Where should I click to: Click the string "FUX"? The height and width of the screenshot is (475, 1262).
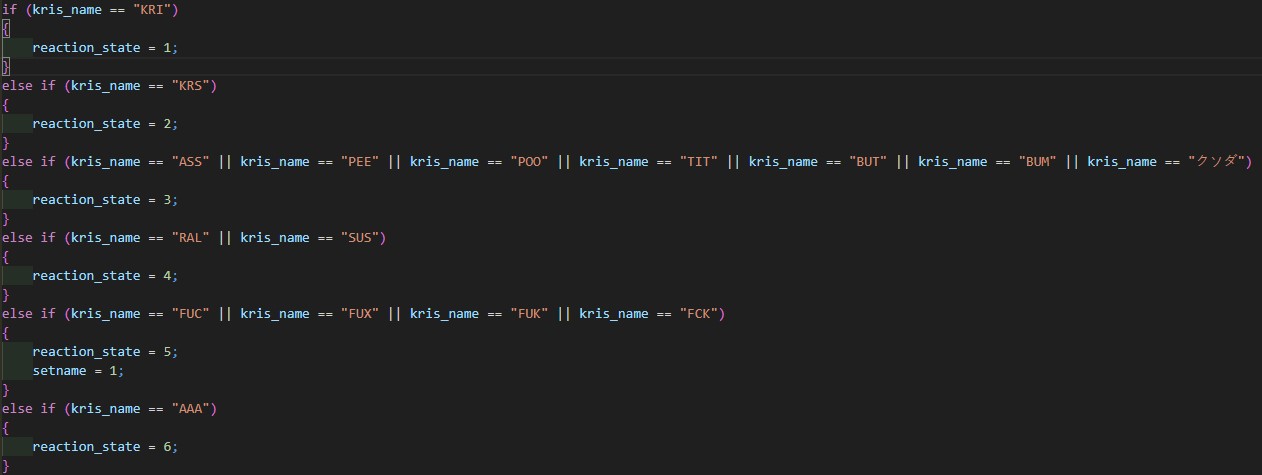click(x=360, y=314)
